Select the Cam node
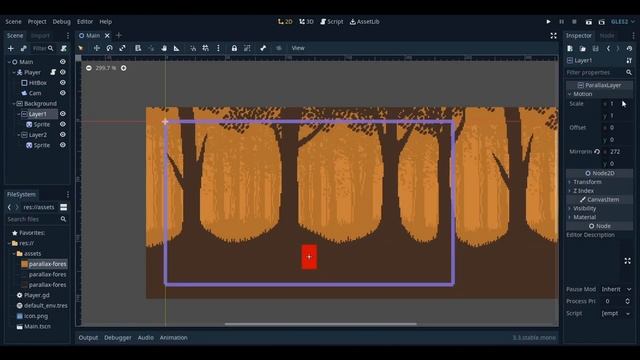This screenshot has height=360, width=640. point(35,93)
